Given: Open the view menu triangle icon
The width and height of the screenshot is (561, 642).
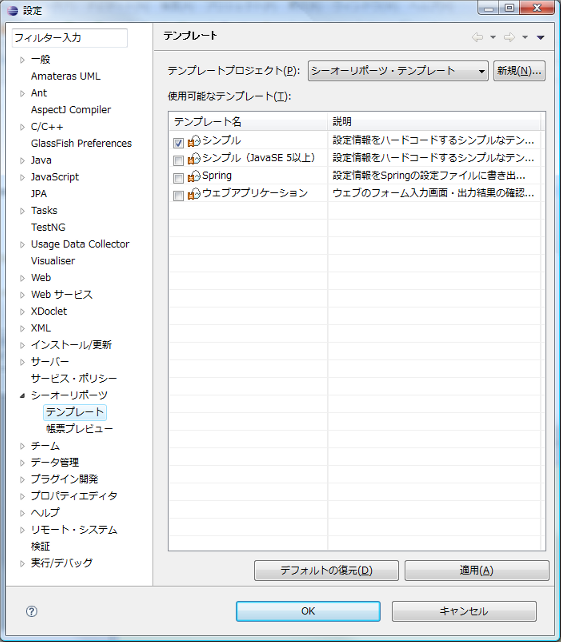Looking at the screenshot, I should (x=541, y=37).
